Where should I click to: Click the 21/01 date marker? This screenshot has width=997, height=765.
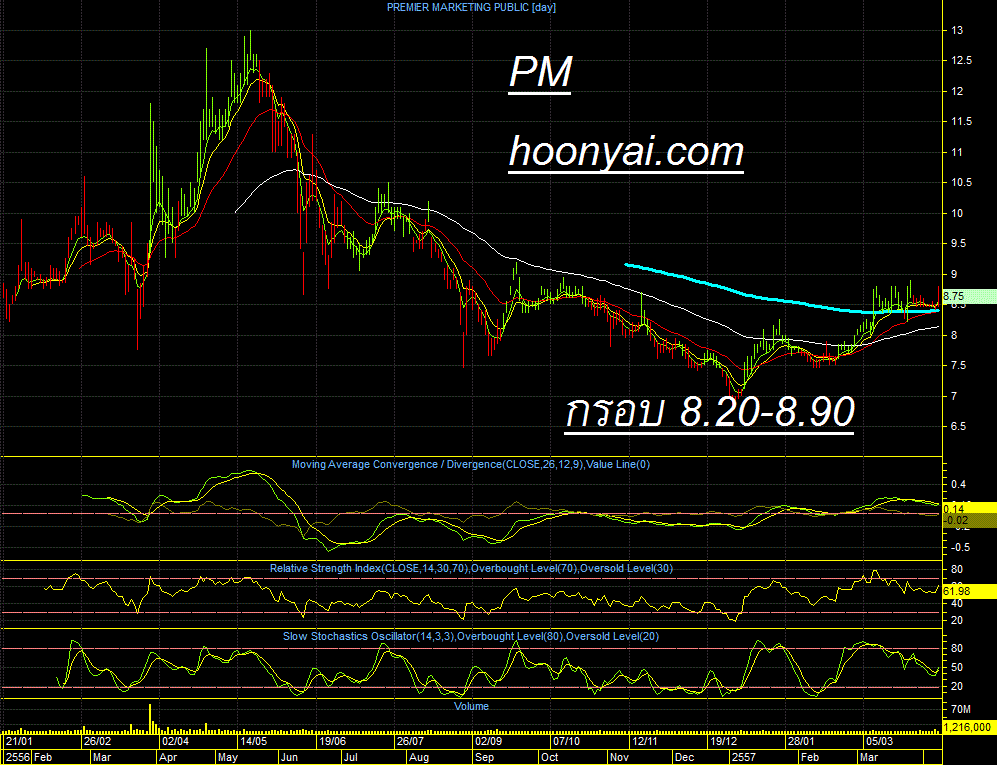[19, 741]
